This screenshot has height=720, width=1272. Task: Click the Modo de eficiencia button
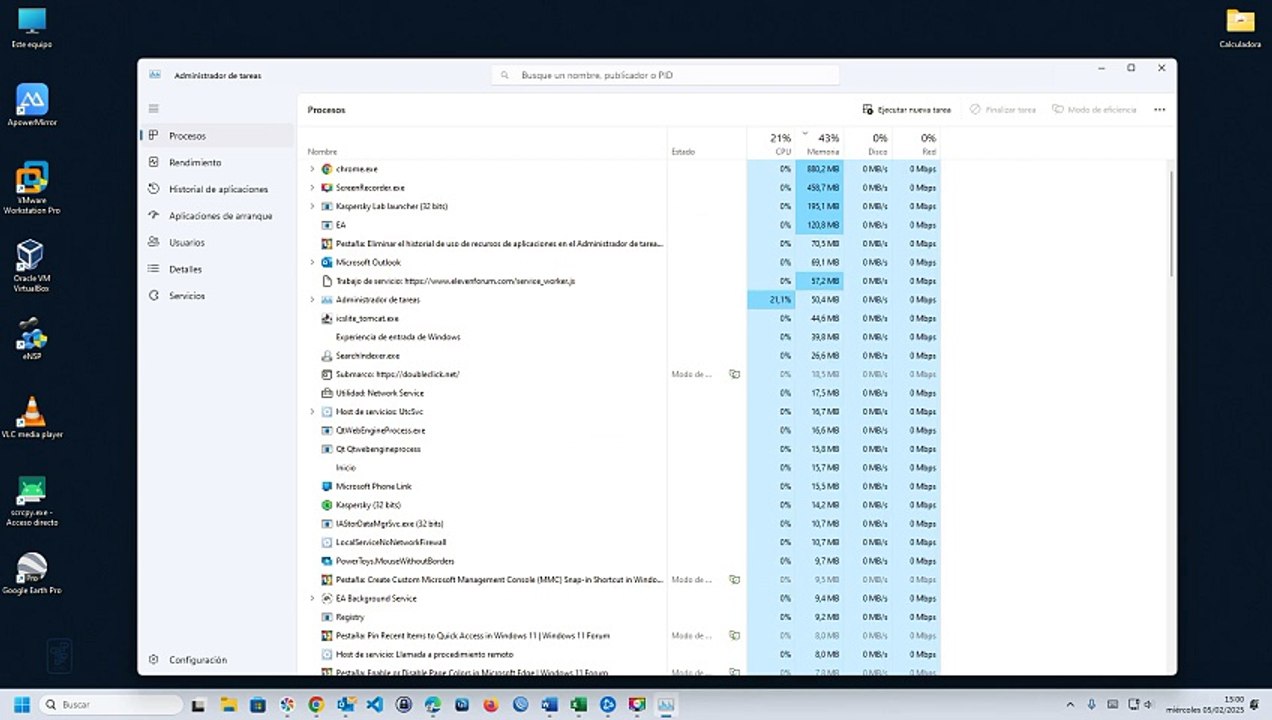[x=1094, y=110]
